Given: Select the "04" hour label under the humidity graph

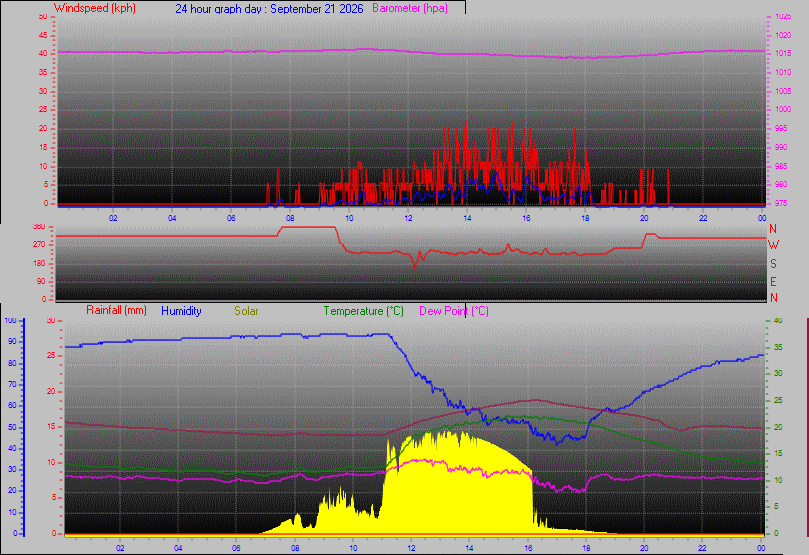Looking at the screenshot, I should [178, 548].
